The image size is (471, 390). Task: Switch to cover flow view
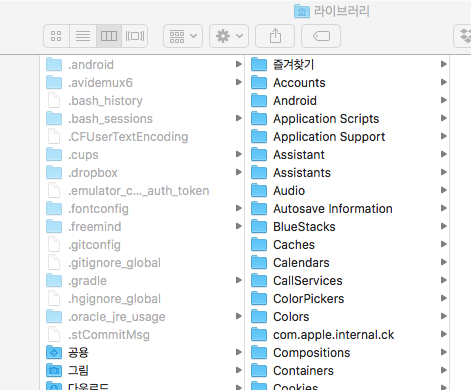pos(135,36)
